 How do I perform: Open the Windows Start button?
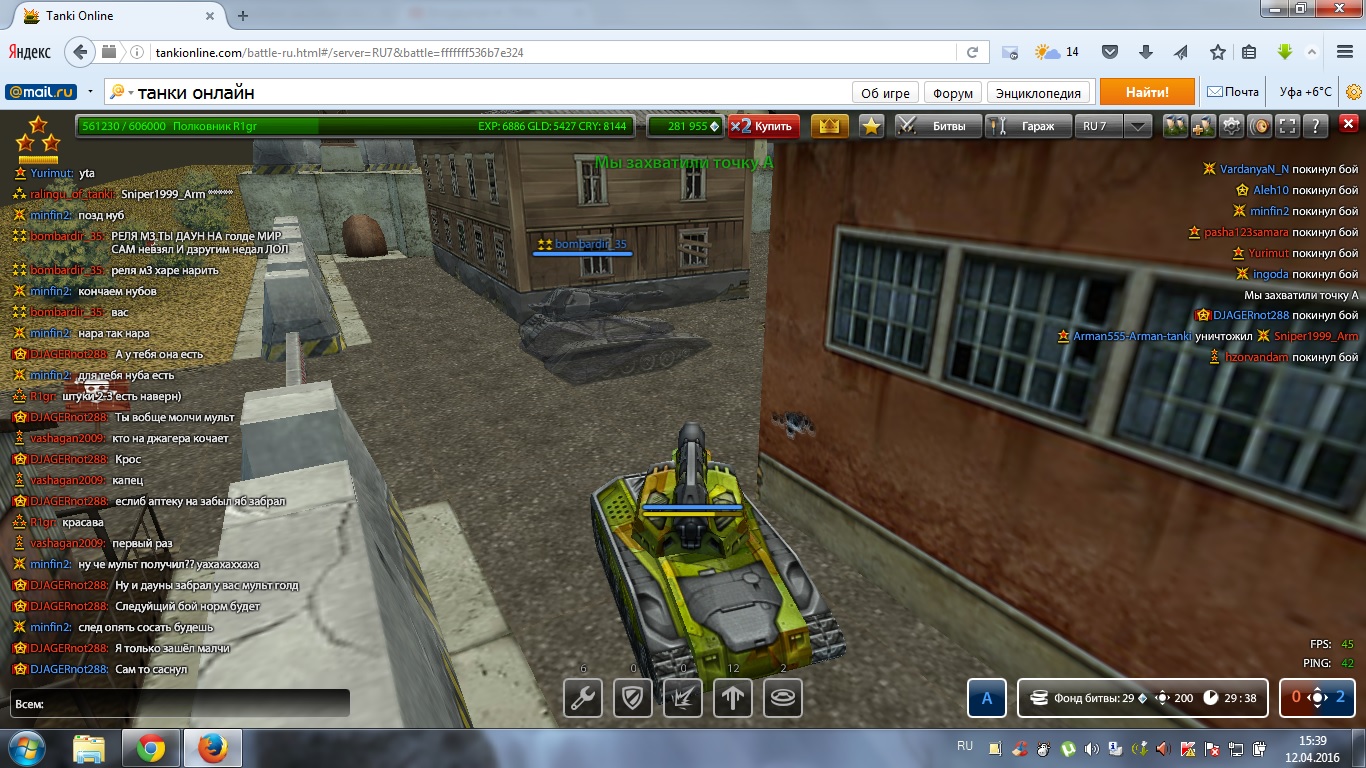[x=26, y=748]
